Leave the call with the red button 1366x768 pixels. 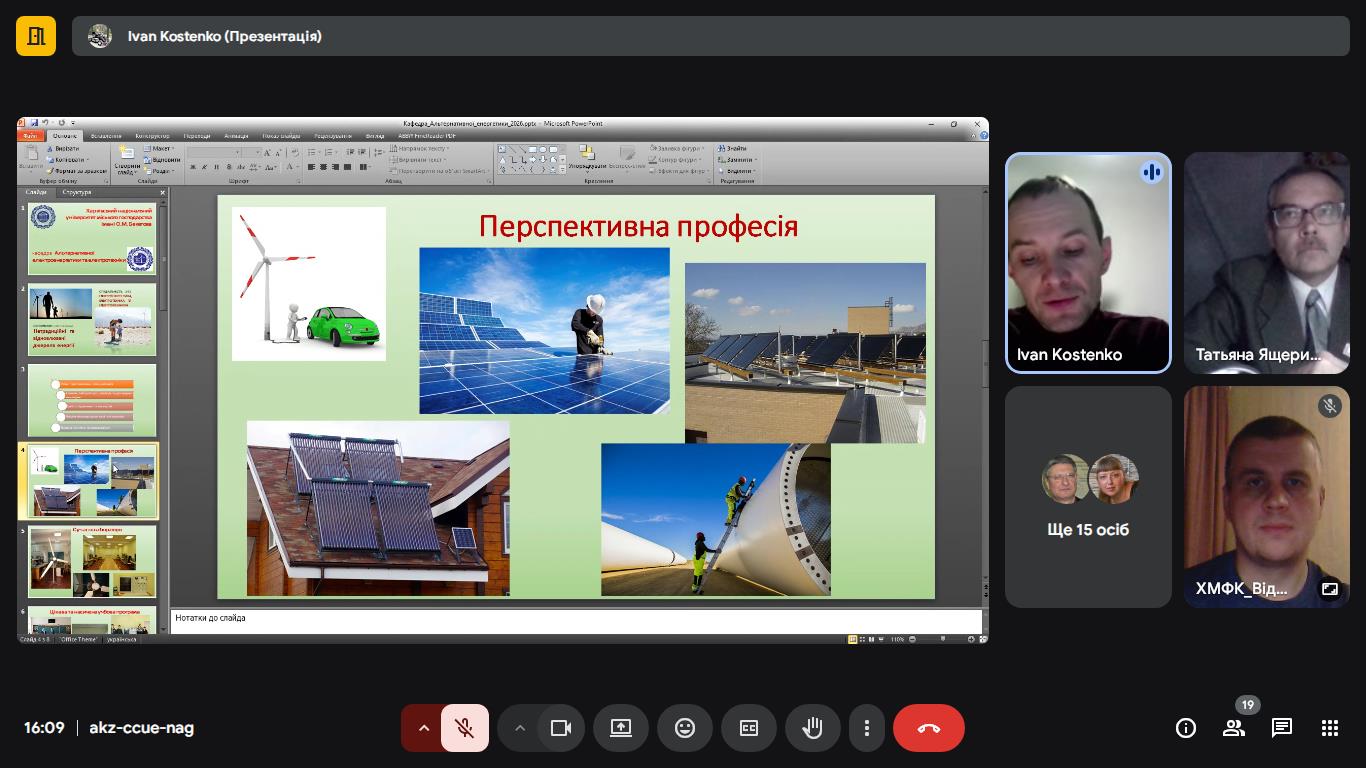929,728
